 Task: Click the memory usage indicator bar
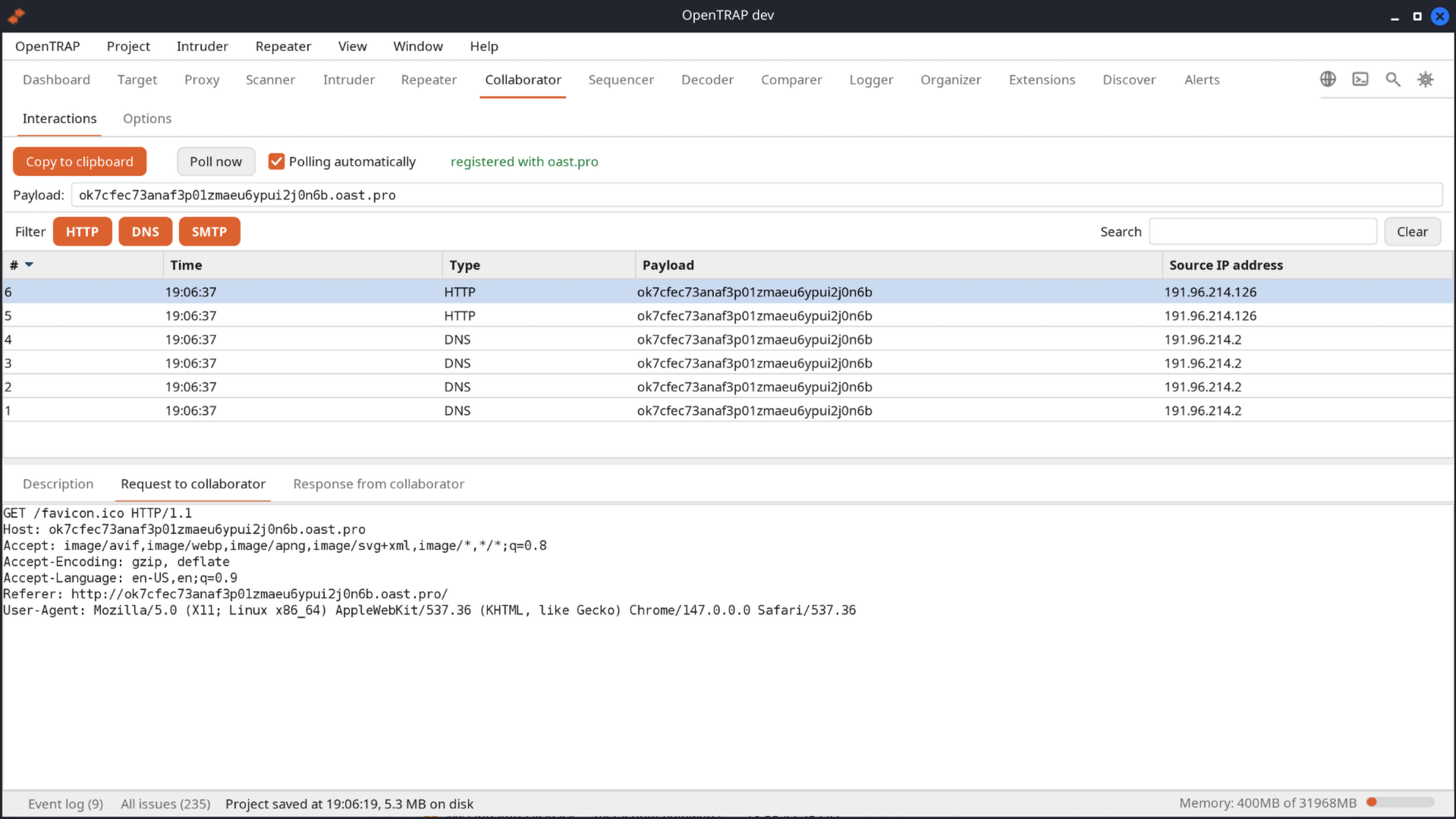click(x=1401, y=802)
